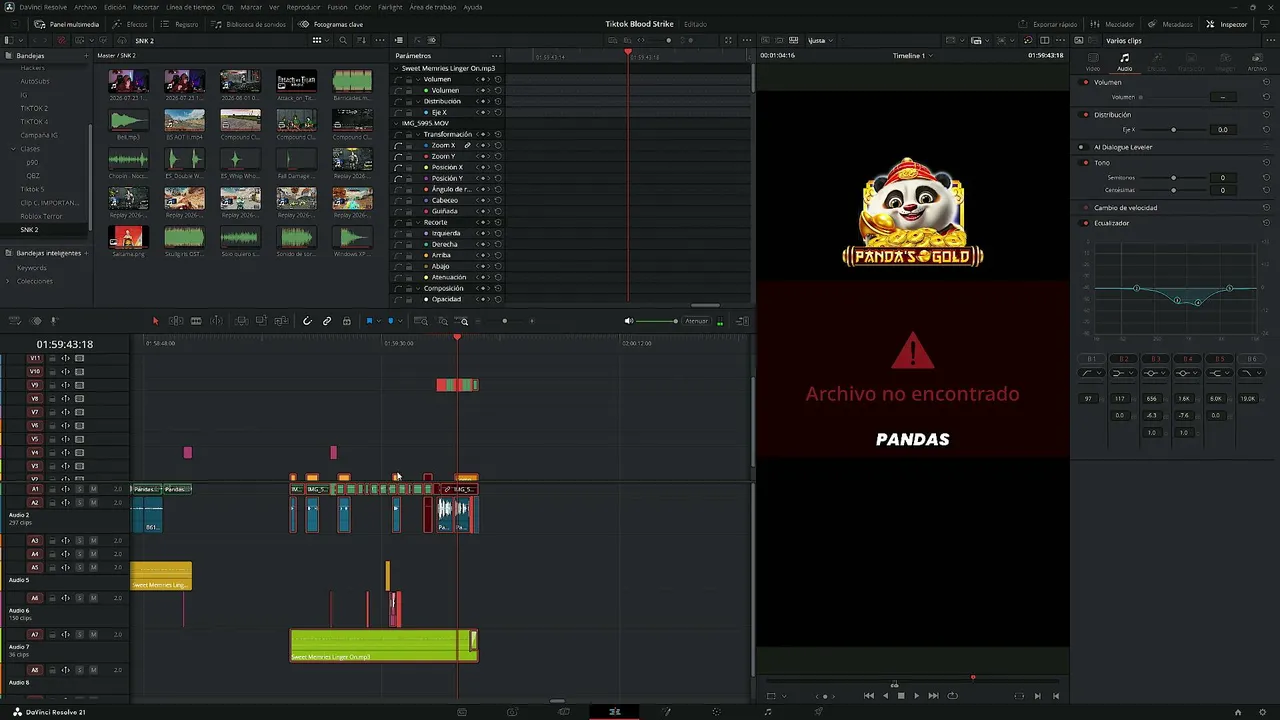
Task: Open the flag color dropdown arrow
Action: pos(378,321)
